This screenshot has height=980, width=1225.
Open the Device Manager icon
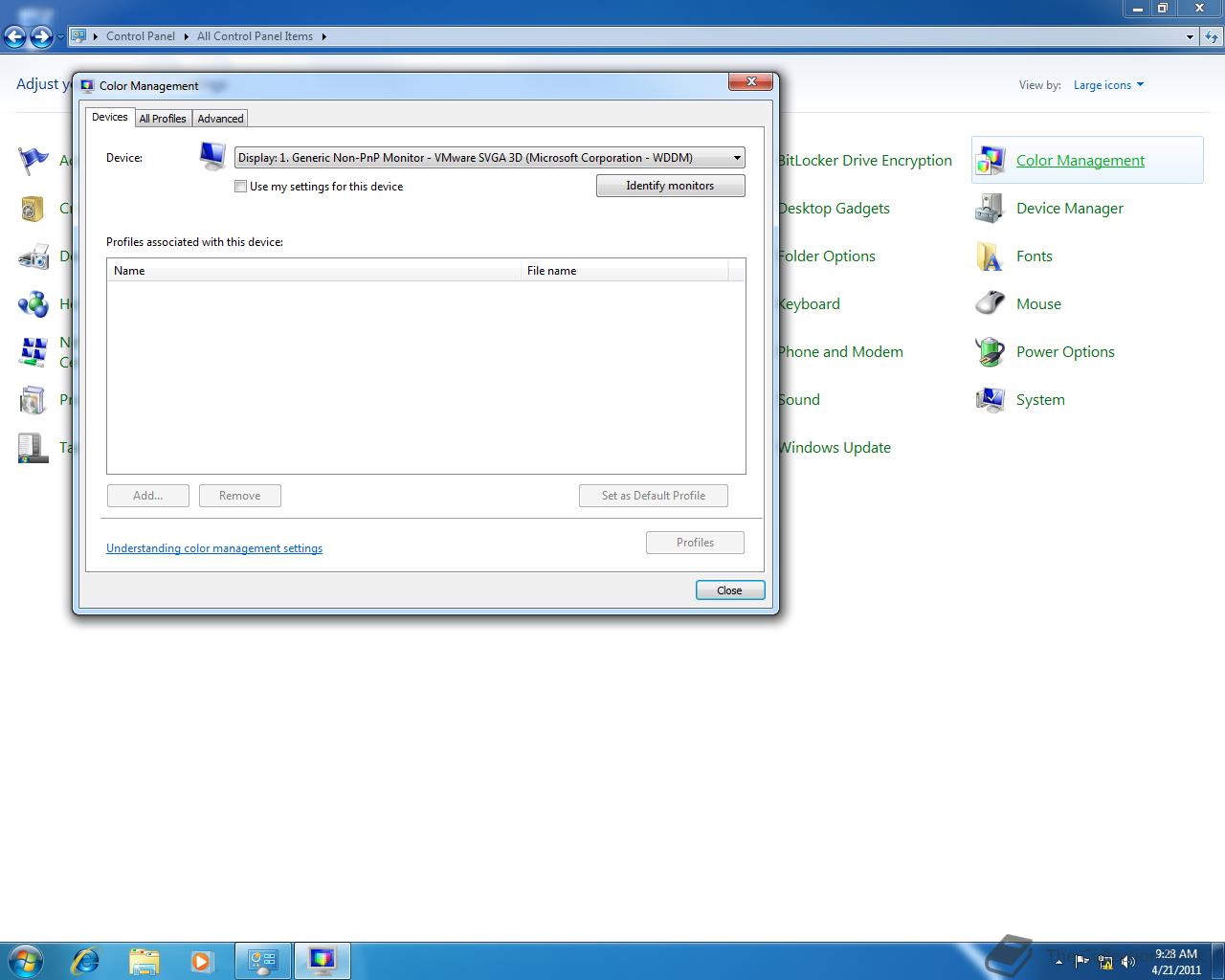(x=991, y=208)
